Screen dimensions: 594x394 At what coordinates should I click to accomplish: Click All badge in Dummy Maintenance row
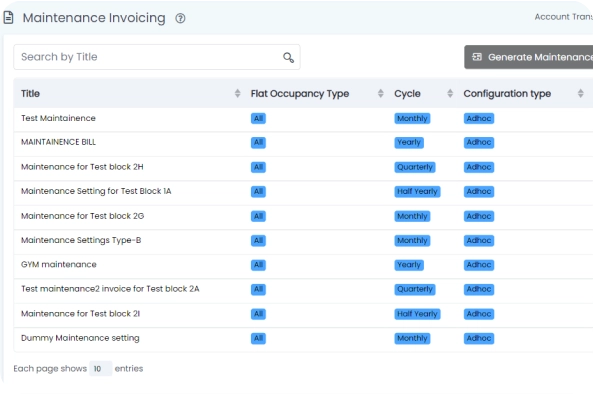[x=258, y=338]
